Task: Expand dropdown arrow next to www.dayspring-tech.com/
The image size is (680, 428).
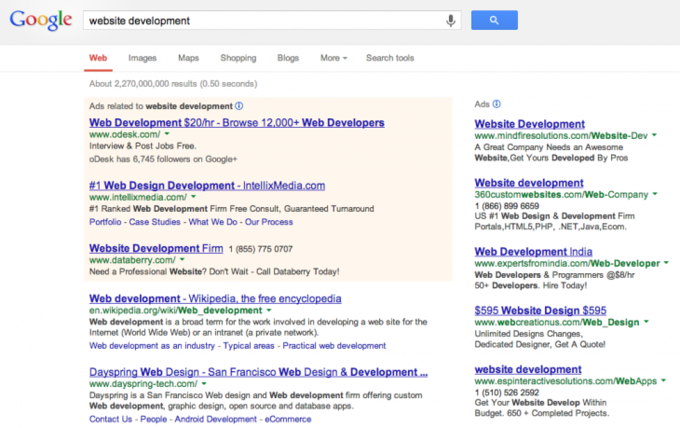Action: click(204, 383)
